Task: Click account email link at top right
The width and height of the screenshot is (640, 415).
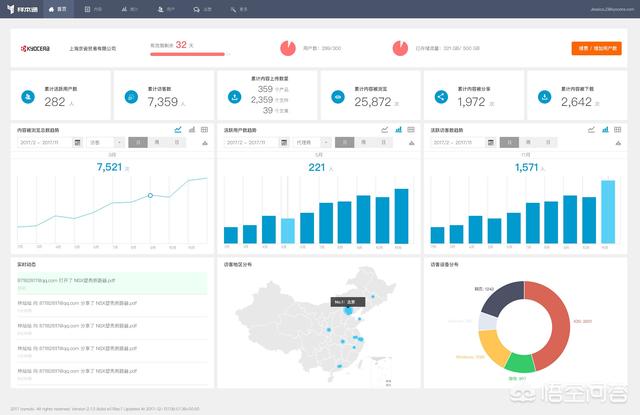Action: pyautogui.click(x=612, y=9)
